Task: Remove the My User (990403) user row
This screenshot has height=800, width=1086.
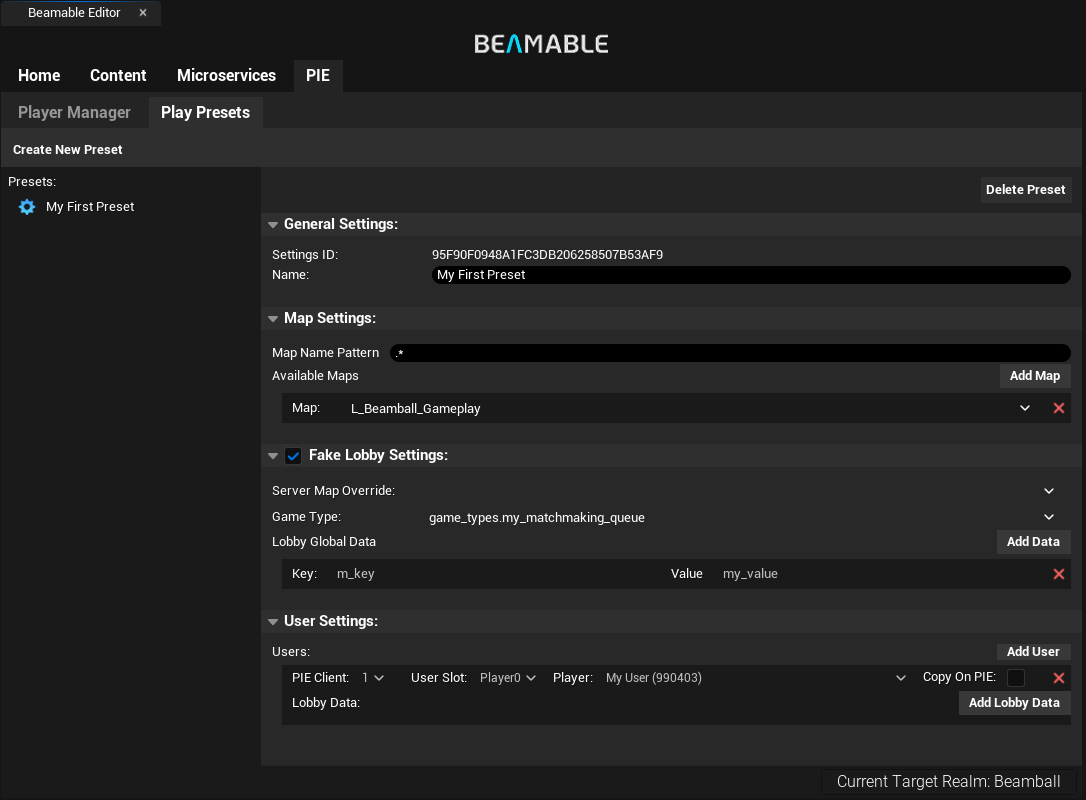Action: click(x=1058, y=678)
